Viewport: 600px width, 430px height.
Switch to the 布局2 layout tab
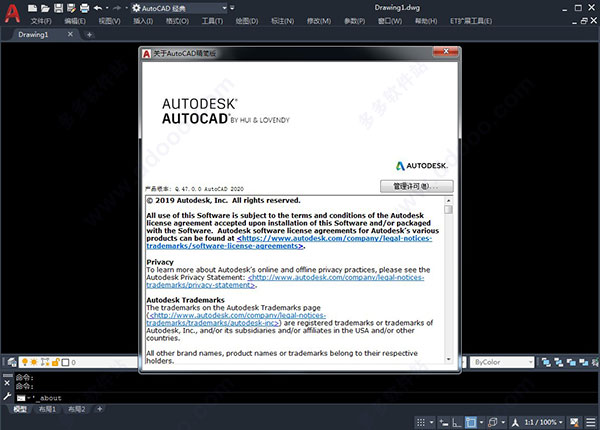pos(77,409)
